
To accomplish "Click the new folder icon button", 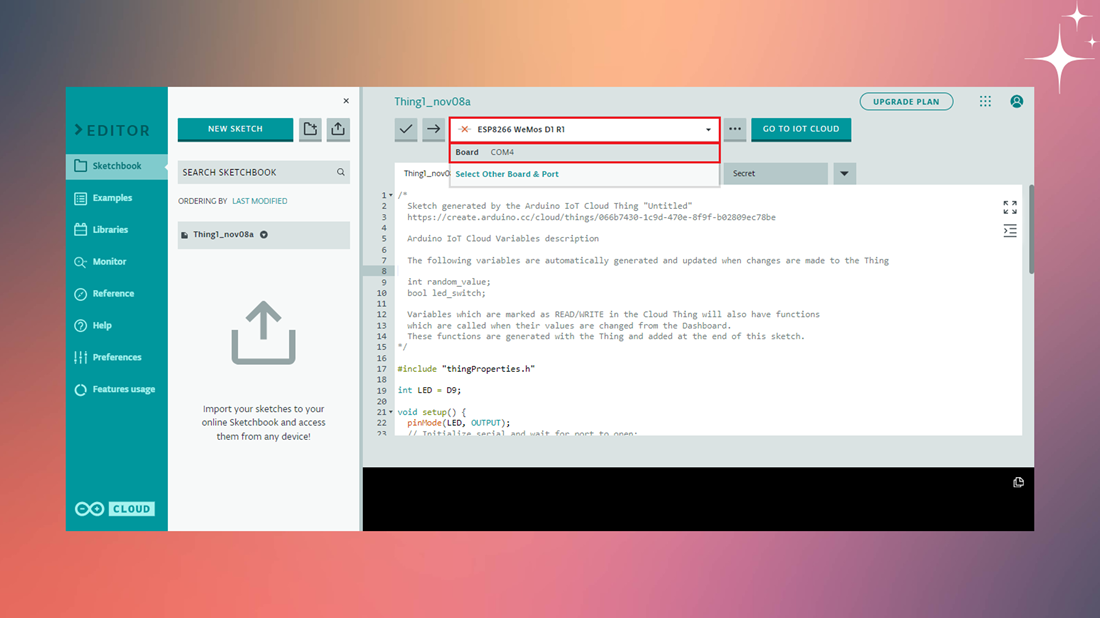I will pos(310,129).
